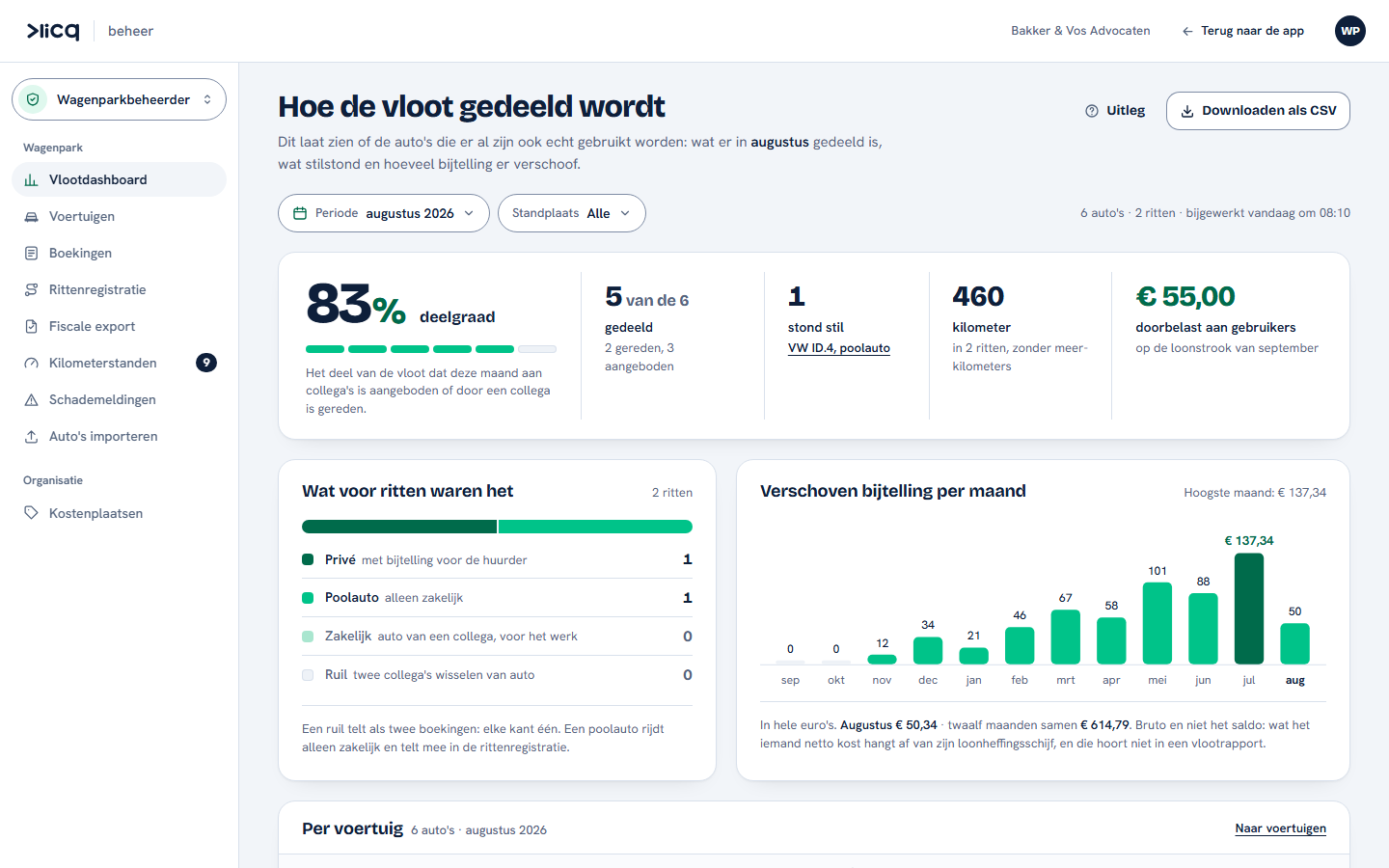Go to Vlootdashboard in the sidebar

[x=119, y=179]
